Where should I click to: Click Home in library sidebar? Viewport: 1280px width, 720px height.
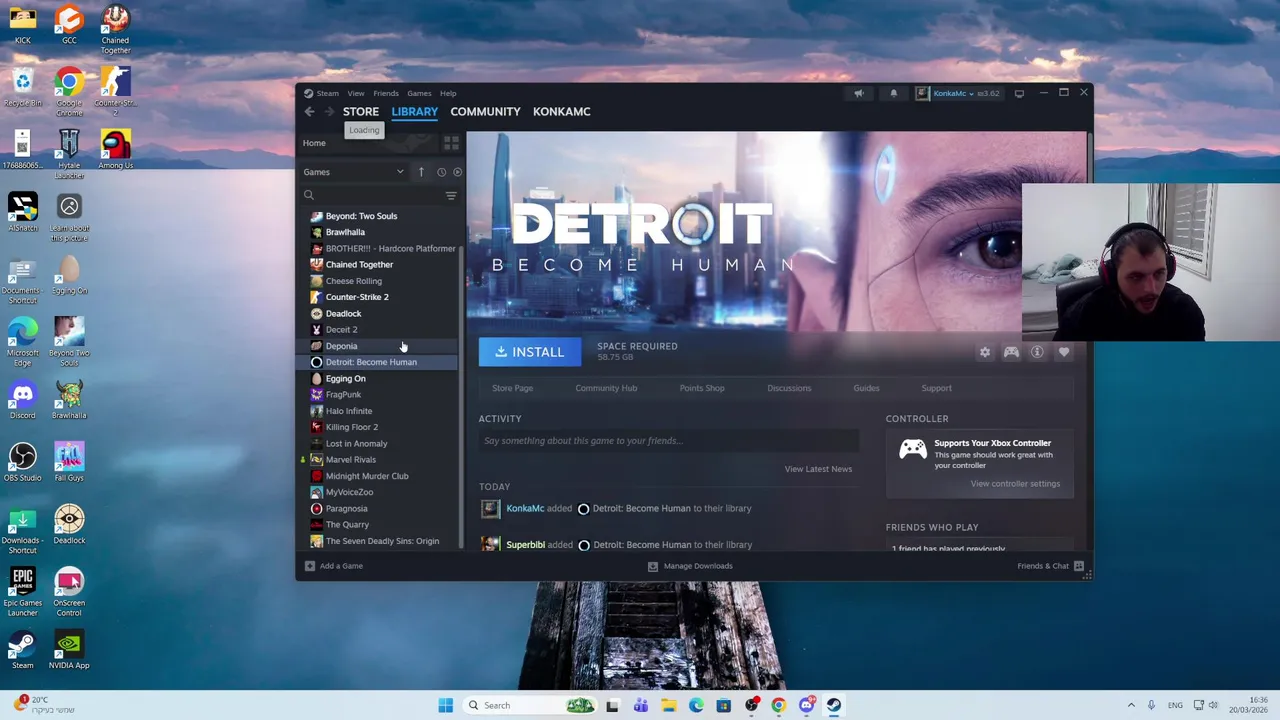314,143
